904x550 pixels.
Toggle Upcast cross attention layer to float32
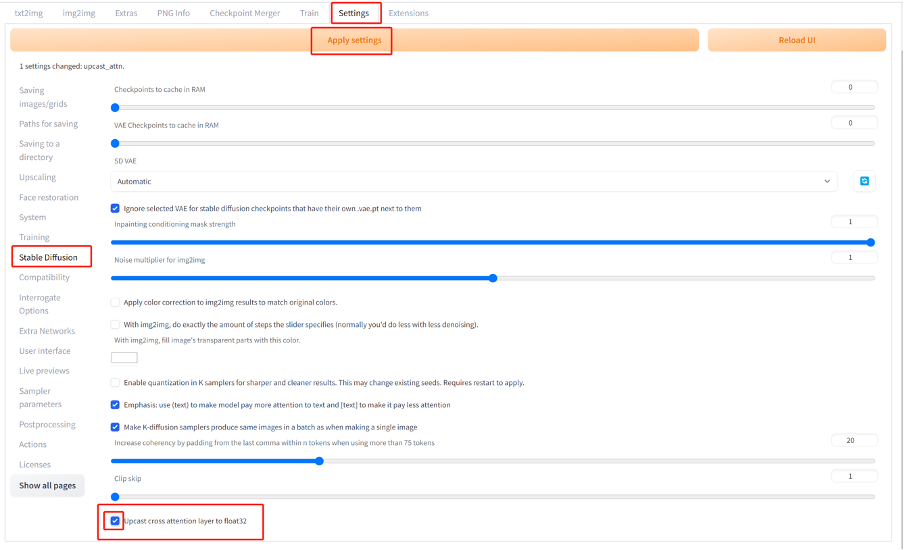115,521
